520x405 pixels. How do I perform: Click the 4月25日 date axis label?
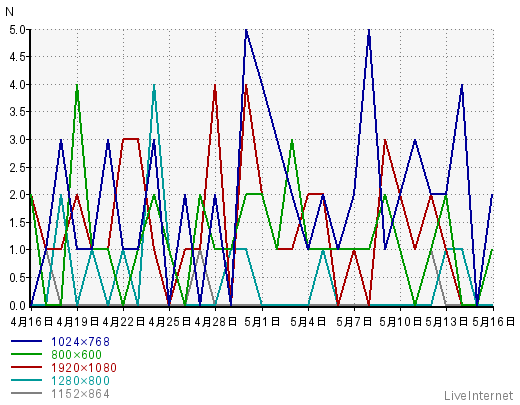click(x=170, y=322)
